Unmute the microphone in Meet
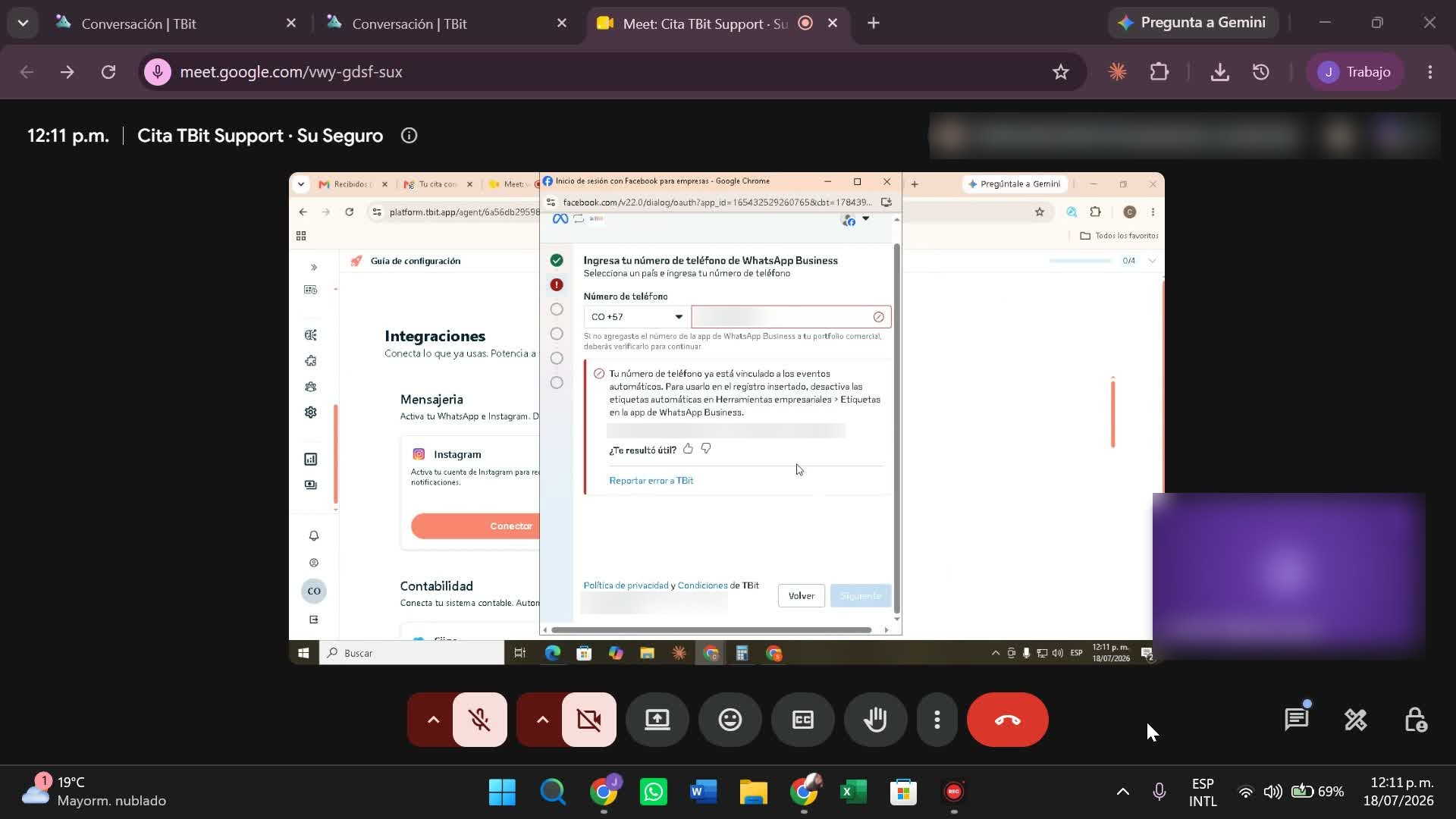The width and height of the screenshot is (1456, 819). (x=479, y=720)
